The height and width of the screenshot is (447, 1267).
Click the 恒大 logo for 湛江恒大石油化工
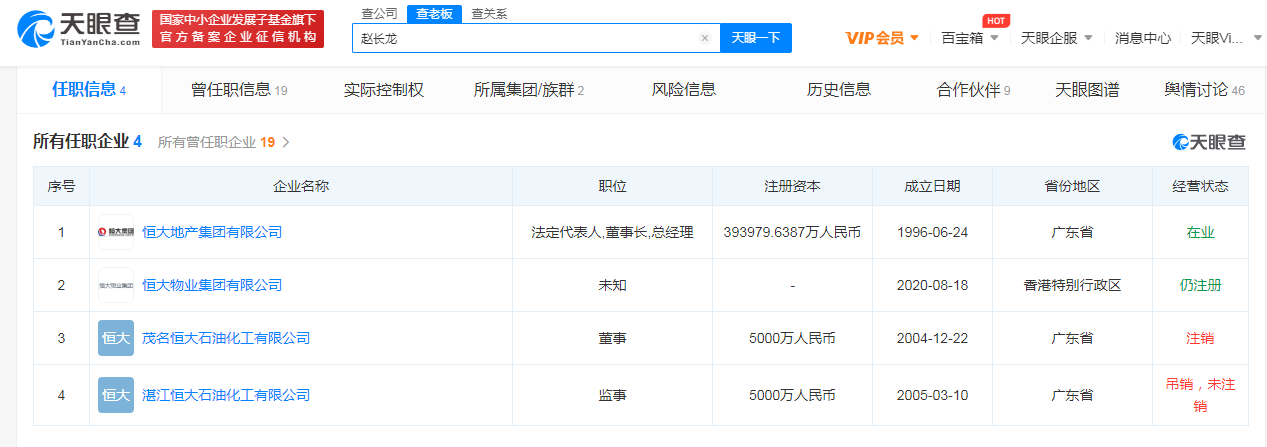click(116, 395)
